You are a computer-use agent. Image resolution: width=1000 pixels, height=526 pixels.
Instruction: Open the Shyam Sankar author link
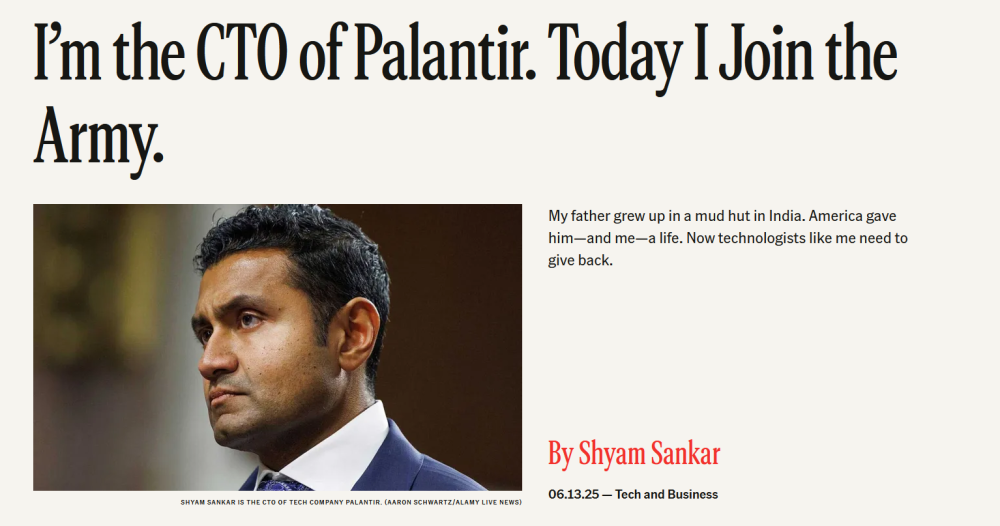click(x=649, y=454)
